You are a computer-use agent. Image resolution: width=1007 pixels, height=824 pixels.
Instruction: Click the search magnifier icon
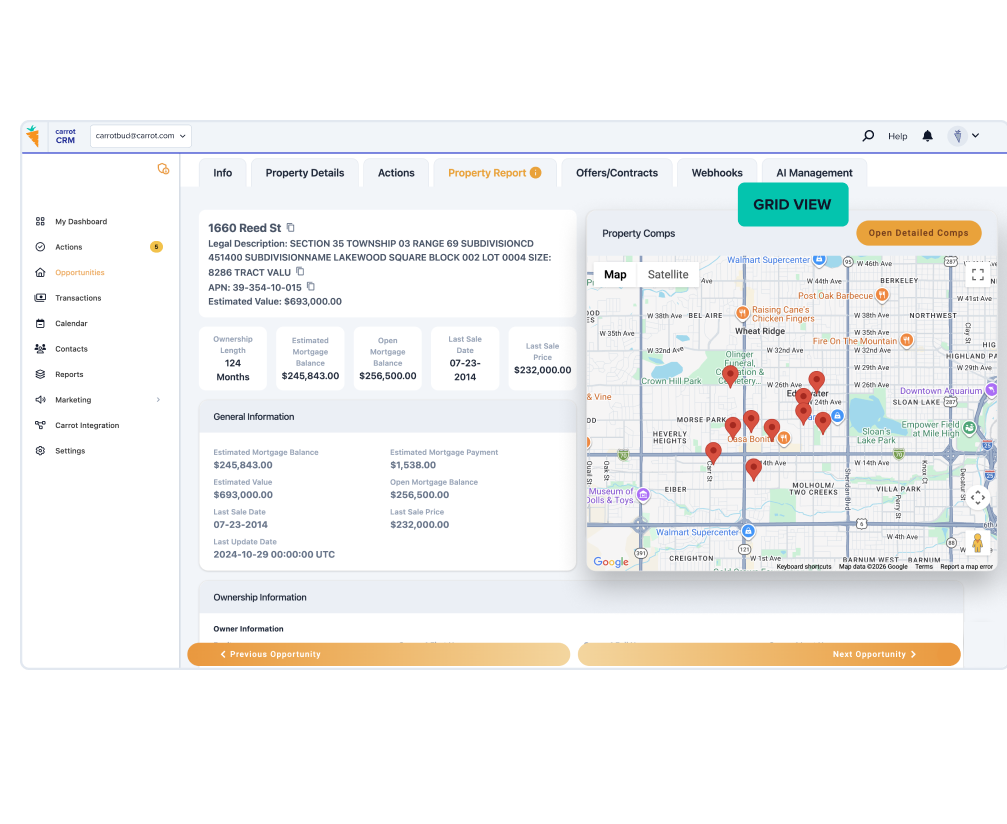[868, 136]
